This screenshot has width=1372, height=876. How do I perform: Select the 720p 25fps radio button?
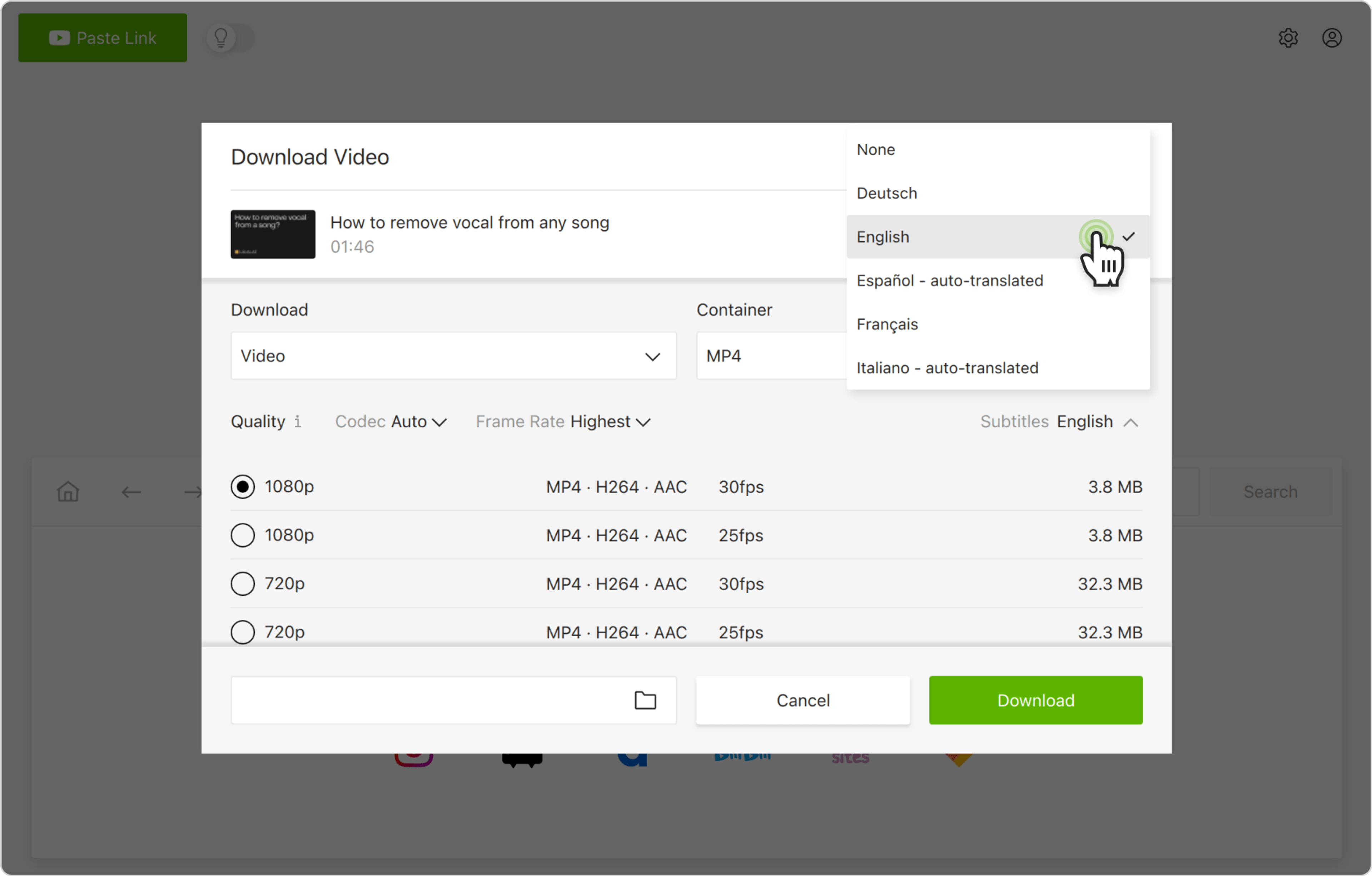(x=243, y=632)
